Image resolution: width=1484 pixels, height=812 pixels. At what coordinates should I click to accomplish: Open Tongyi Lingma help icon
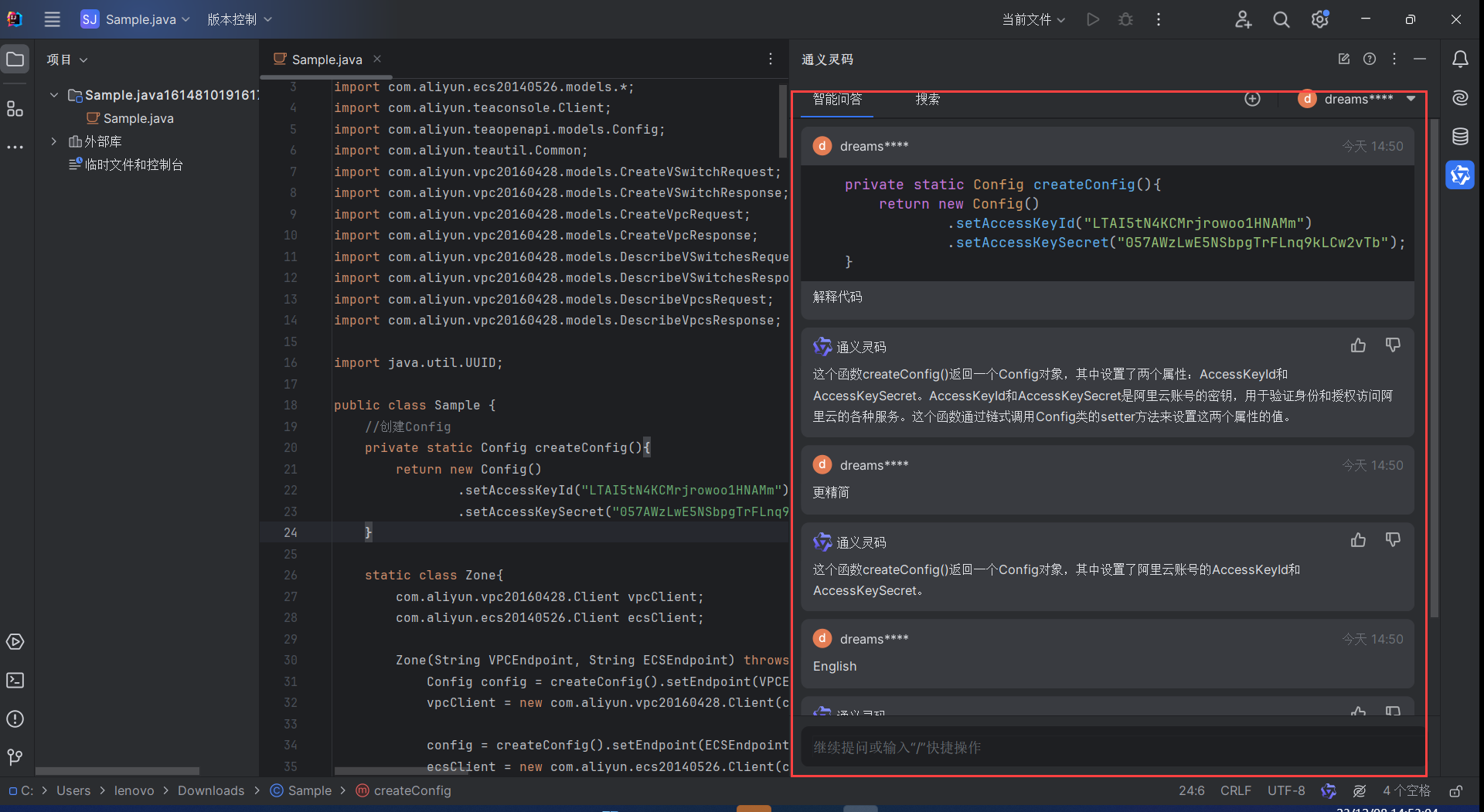point(1370,59)
